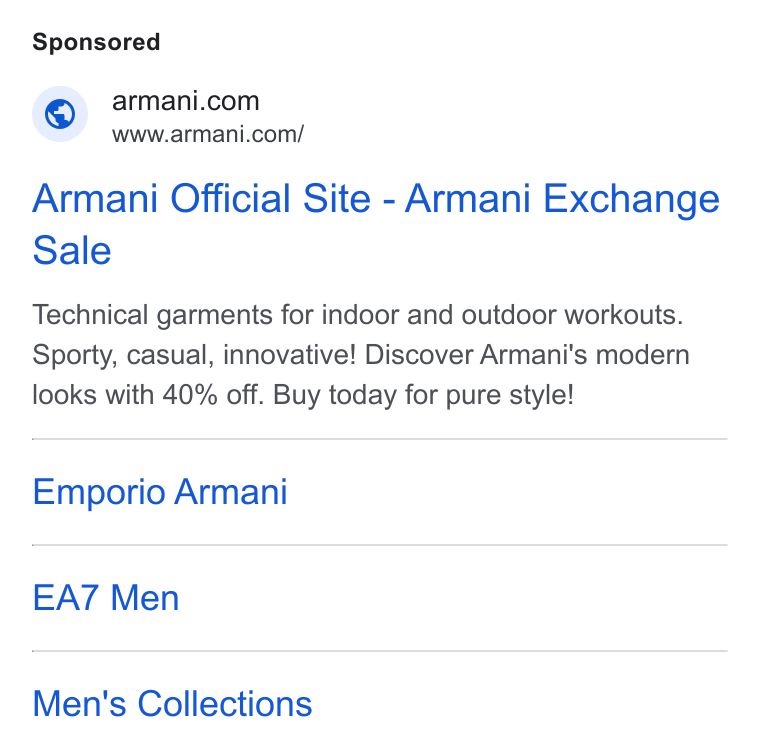Open the Armani Official Site ad headline
Screen dimensions: 760x756
(x=376, y=224)
